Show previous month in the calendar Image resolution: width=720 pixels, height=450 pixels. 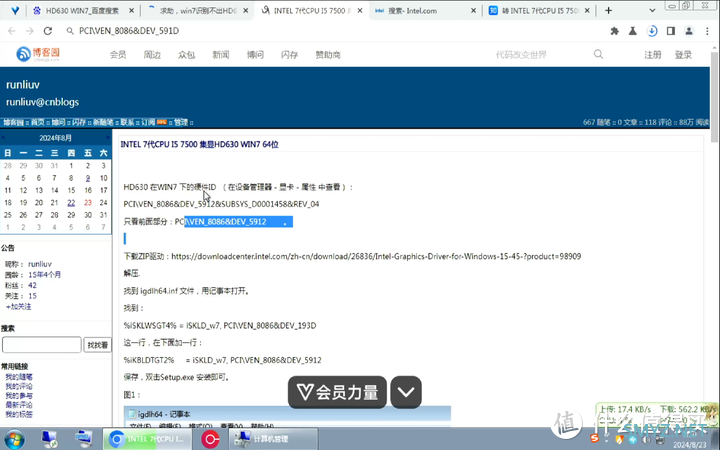point(3,137)
